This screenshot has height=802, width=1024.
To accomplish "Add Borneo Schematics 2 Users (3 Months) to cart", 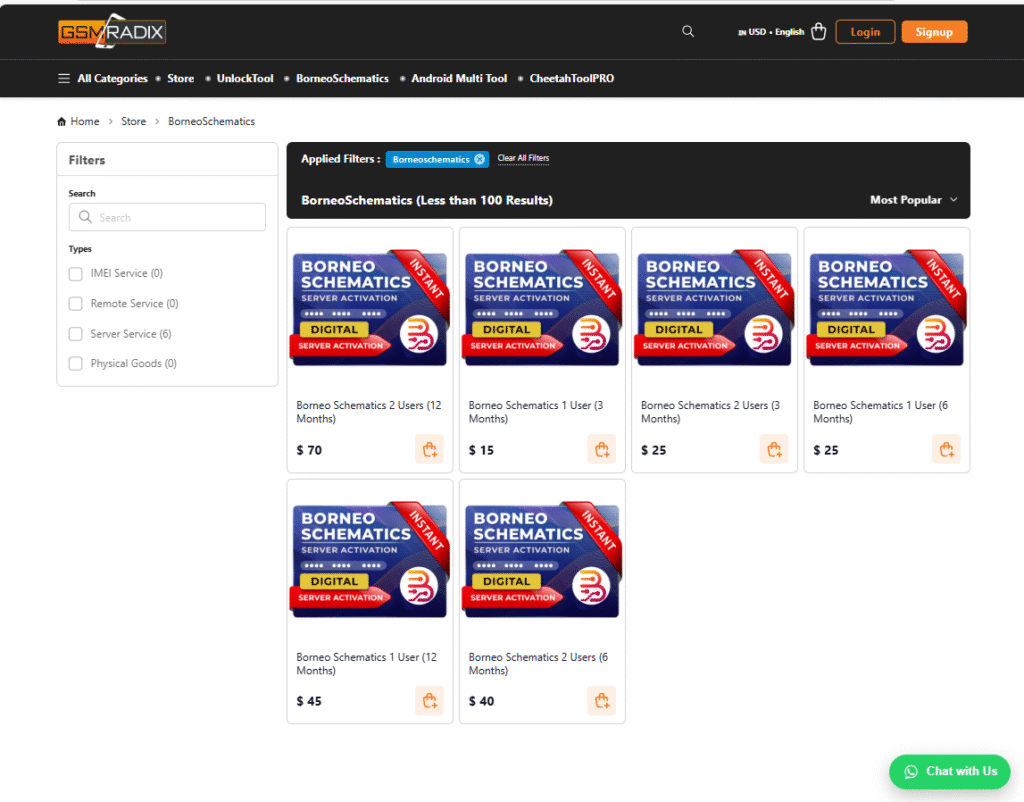I will point(773,450).
